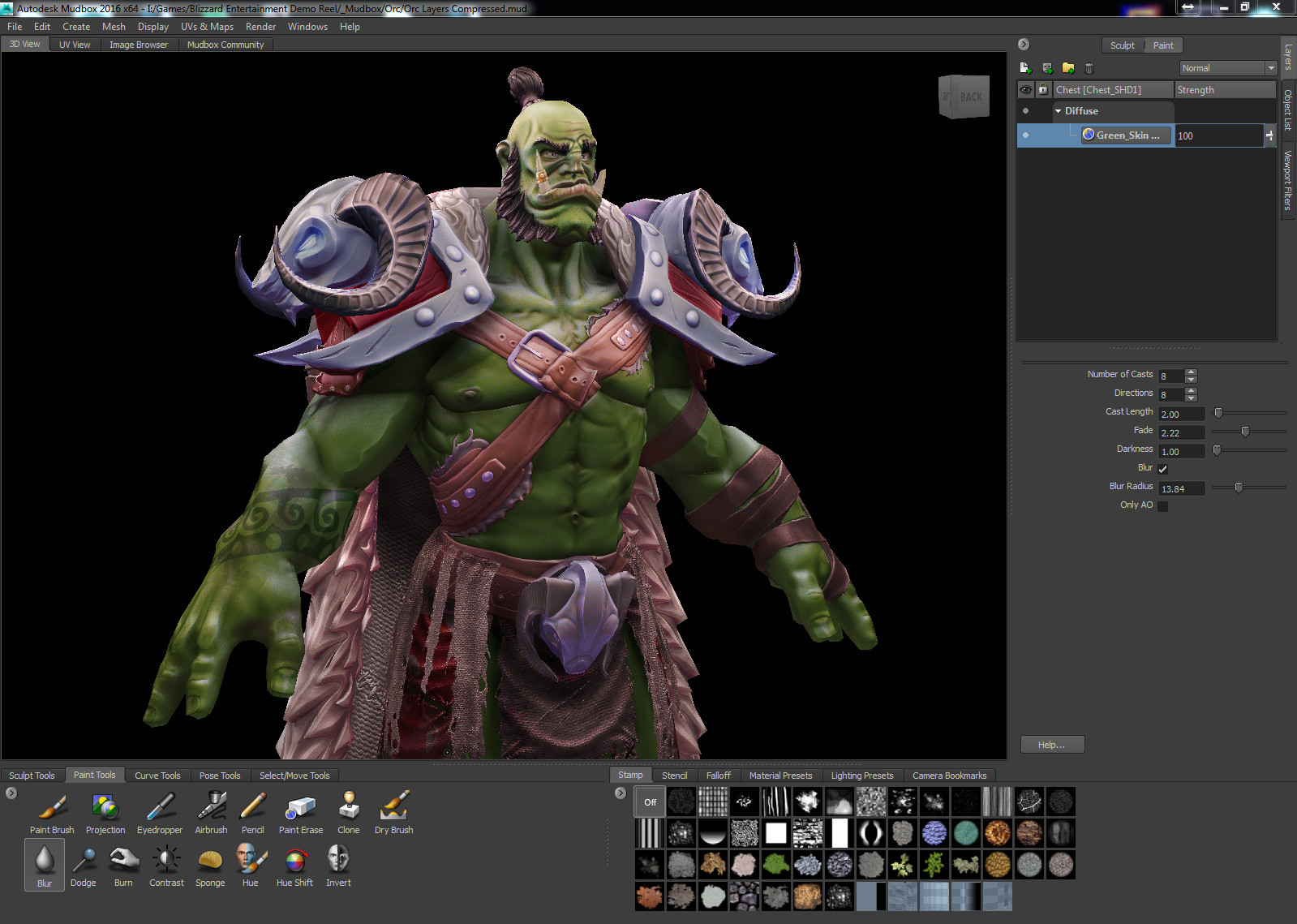Image resolution: width=1297 pixels, height=924 pixels.
Task: Switch to the UV View tab
Action: 75,45
